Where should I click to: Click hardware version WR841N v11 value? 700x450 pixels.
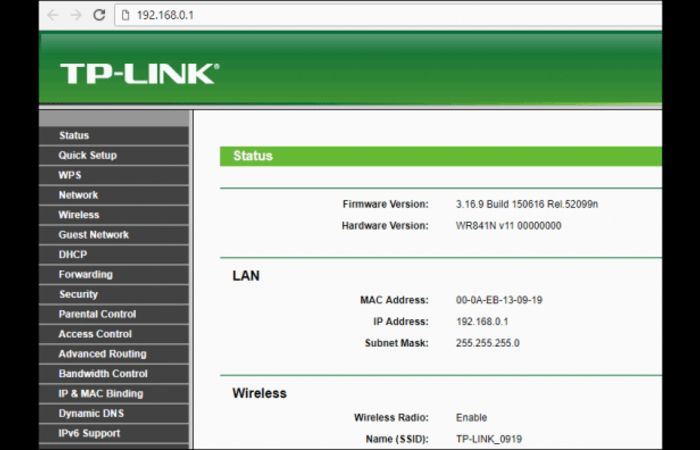pyautogui.click(x=508, y=226)
